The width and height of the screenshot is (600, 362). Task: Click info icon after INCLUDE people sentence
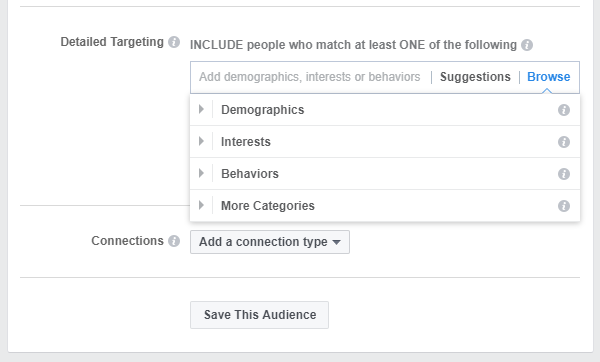(x=527, y=45)
